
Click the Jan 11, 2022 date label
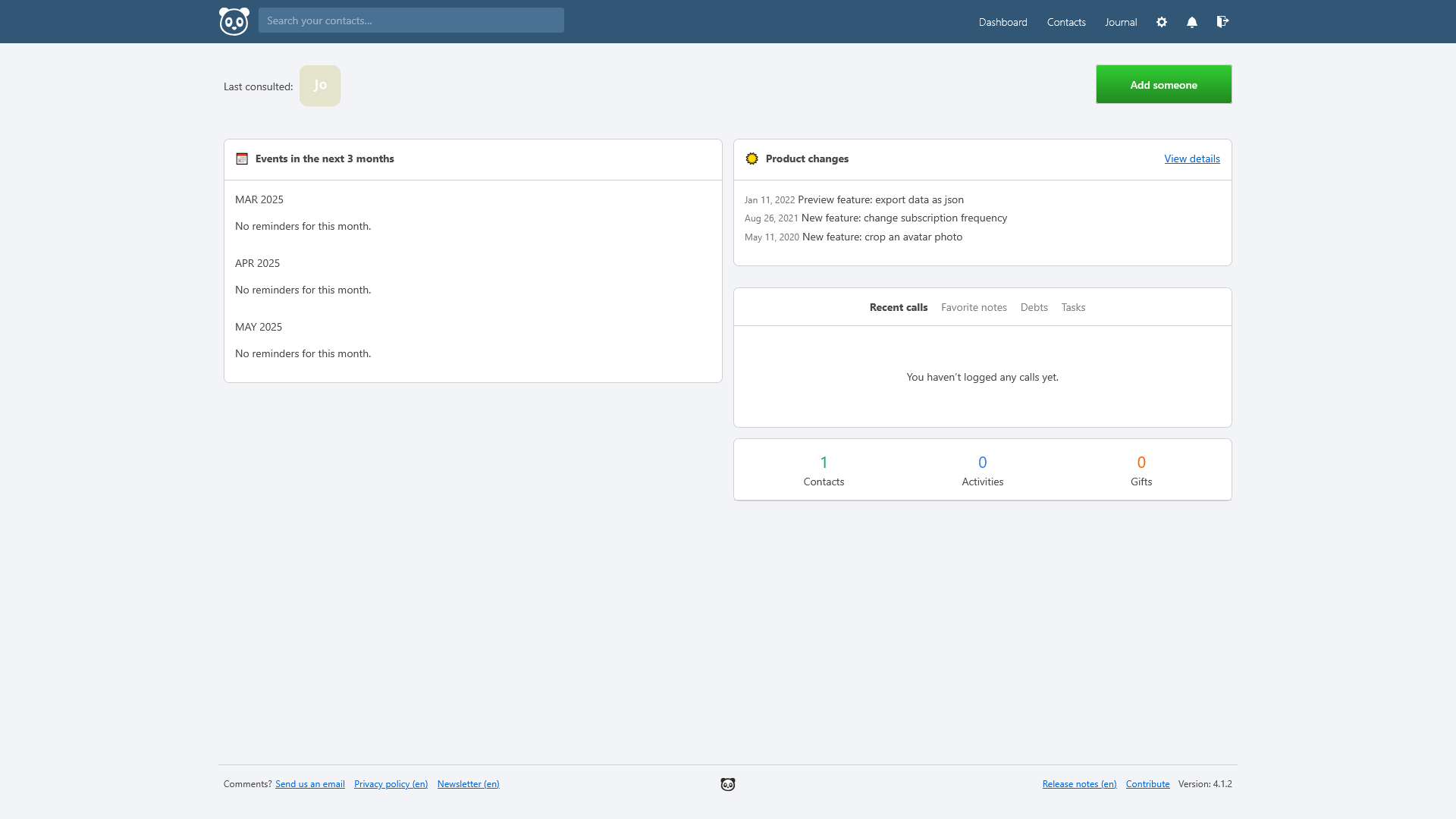click(770, 200)
